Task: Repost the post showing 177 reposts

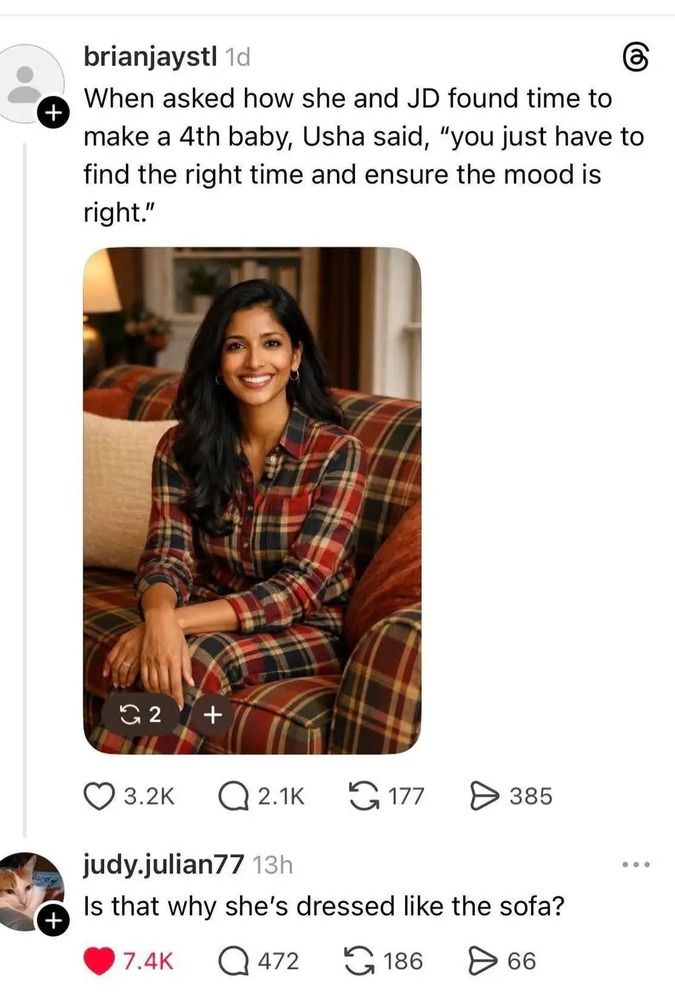Action: tap(364, 796)
